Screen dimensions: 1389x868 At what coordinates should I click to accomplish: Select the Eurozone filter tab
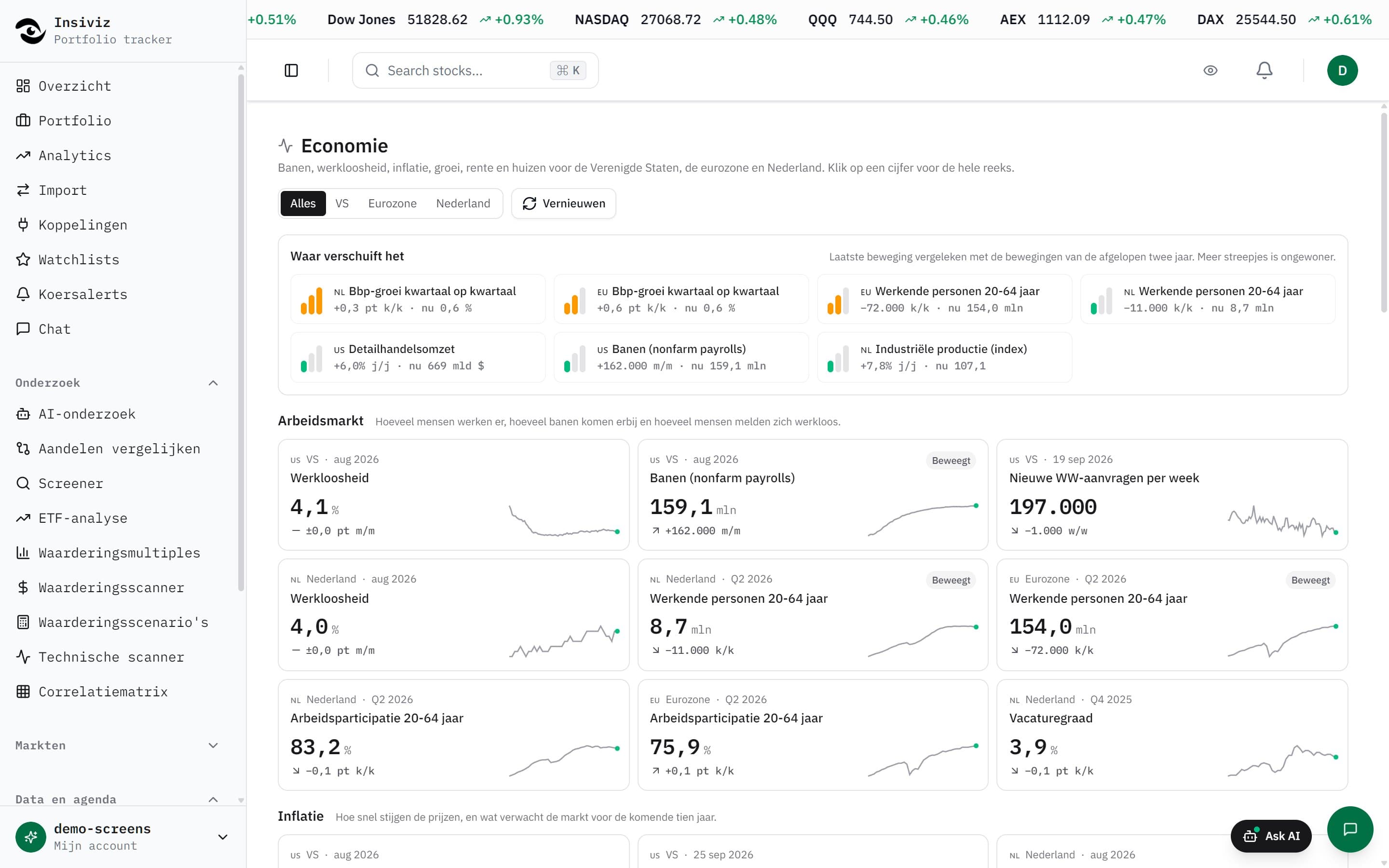[393, 203]
